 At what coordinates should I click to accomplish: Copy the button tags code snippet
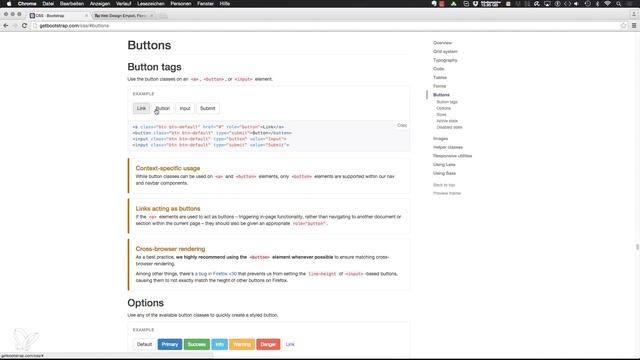402,125
